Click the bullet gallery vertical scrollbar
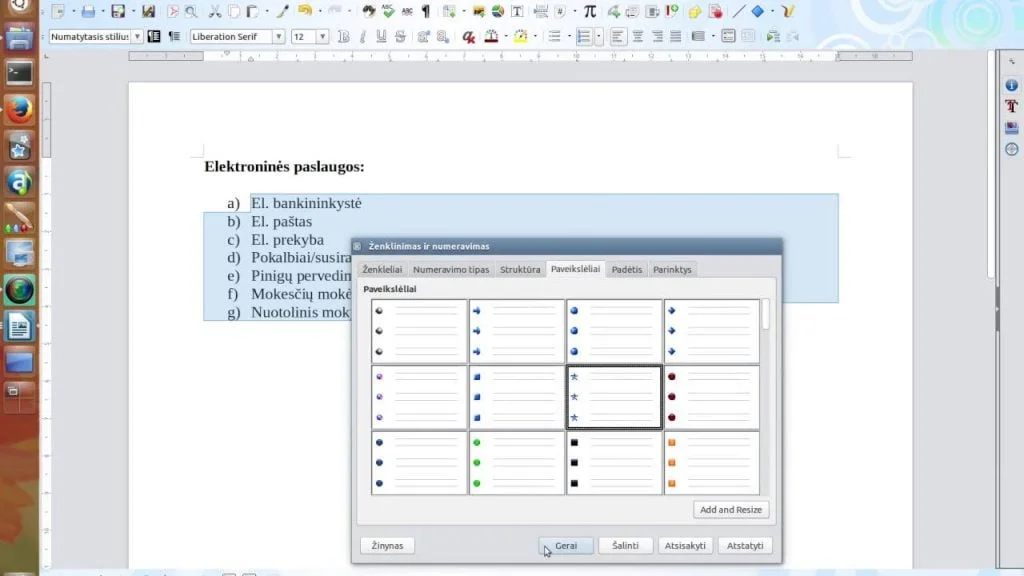Viewport: 1024px width, 576px height. pos(765,397)
